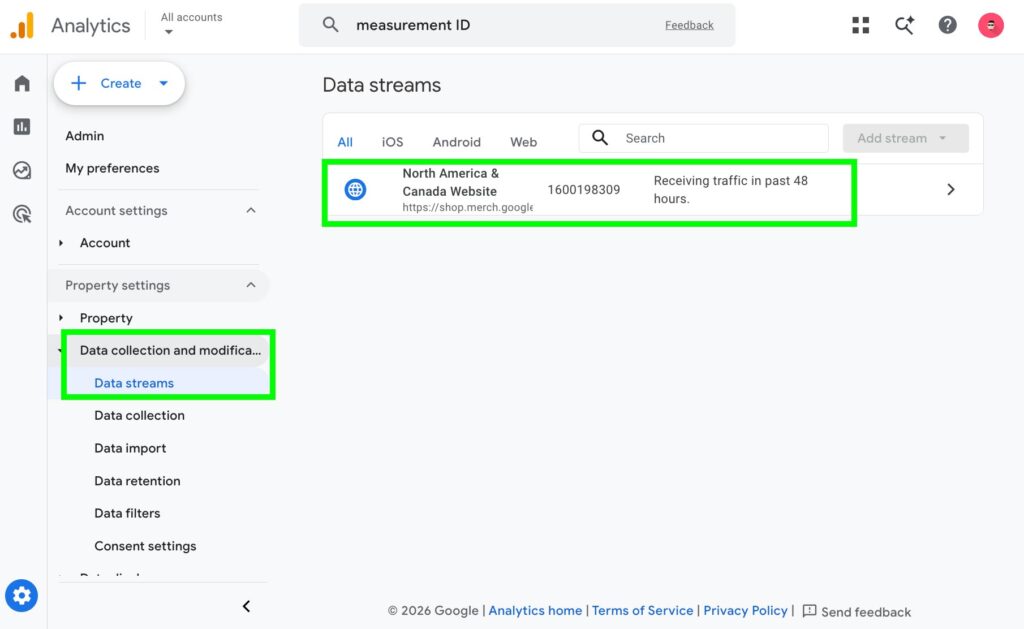Viewport: 1024px width, 629px height.
Task: Expand the Property tree arrow
Action: [x=61, y=318]
